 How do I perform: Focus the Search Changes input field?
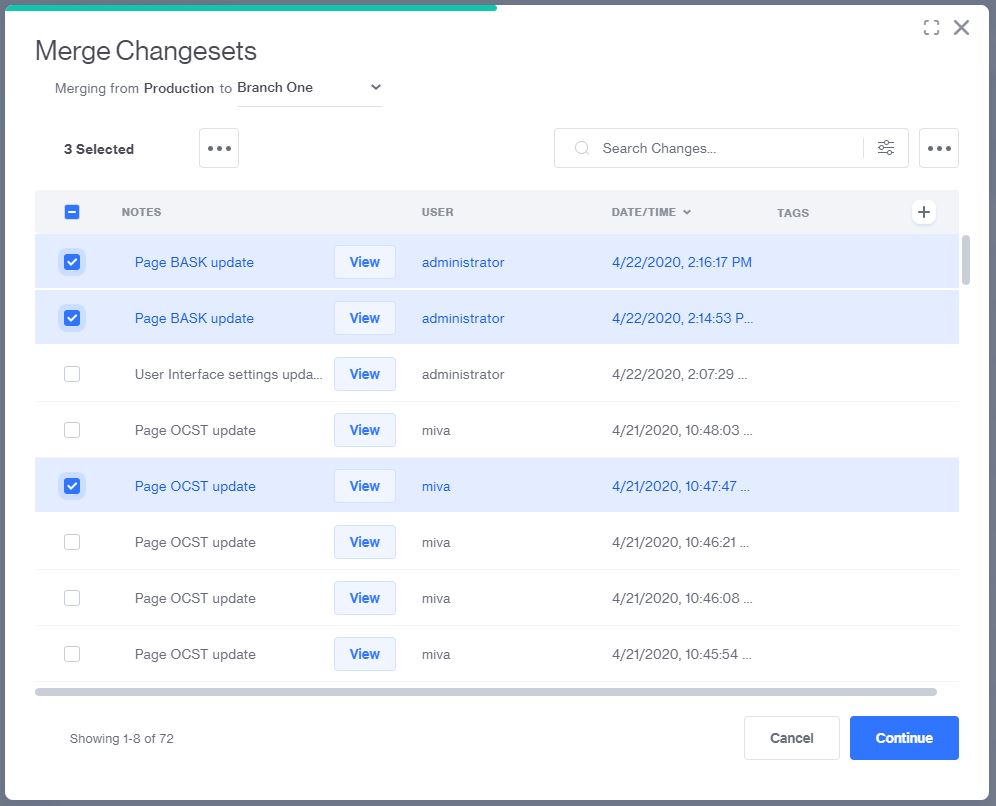click(x=730, y=148)
